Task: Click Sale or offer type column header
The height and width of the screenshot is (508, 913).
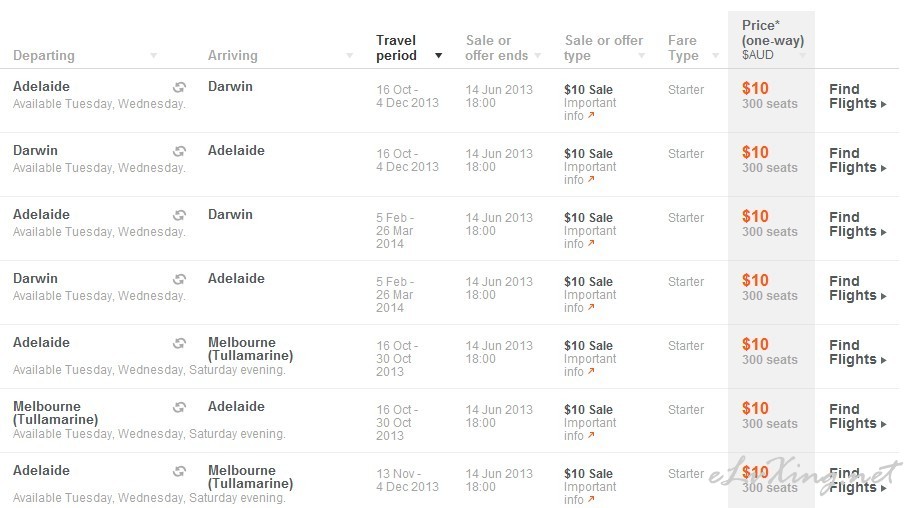Action: [x=603, y=48]
